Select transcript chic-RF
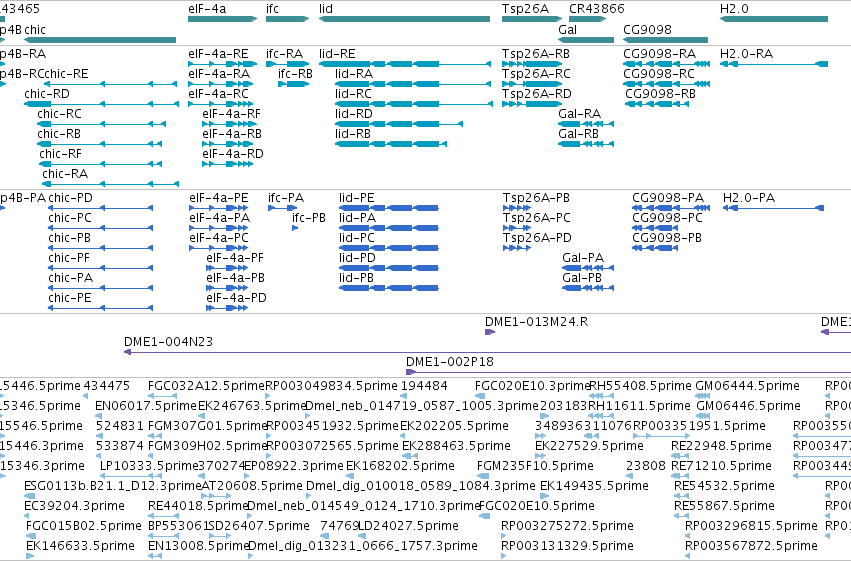The width and height of the screenshot is (851, 561). [100, 164]
